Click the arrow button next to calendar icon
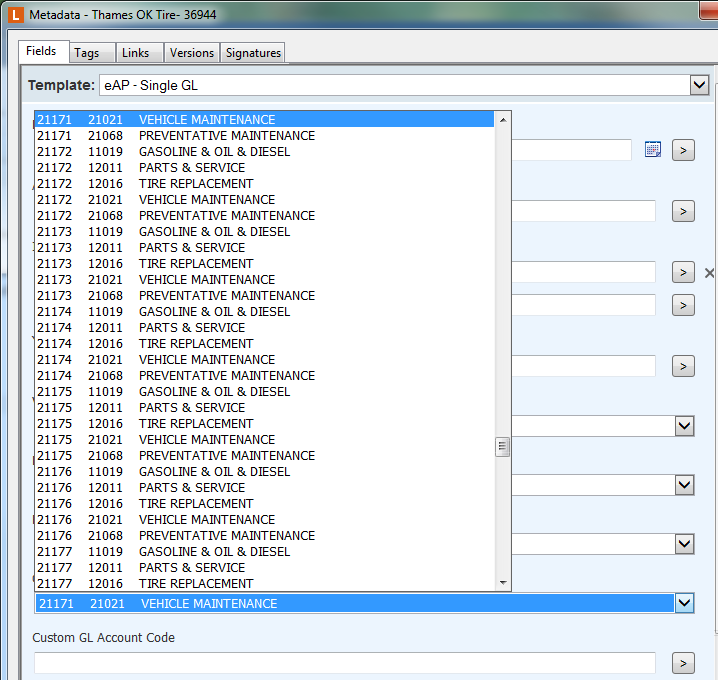Screen dimensions: 718x680 coord(683,150)
